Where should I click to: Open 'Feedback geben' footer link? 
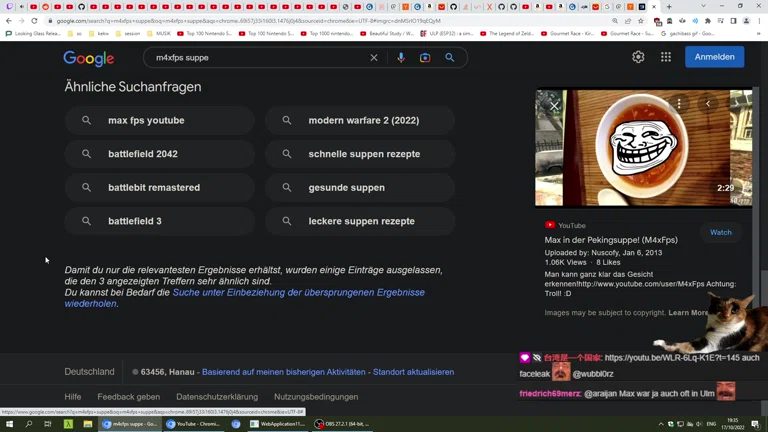pos(128,397)
